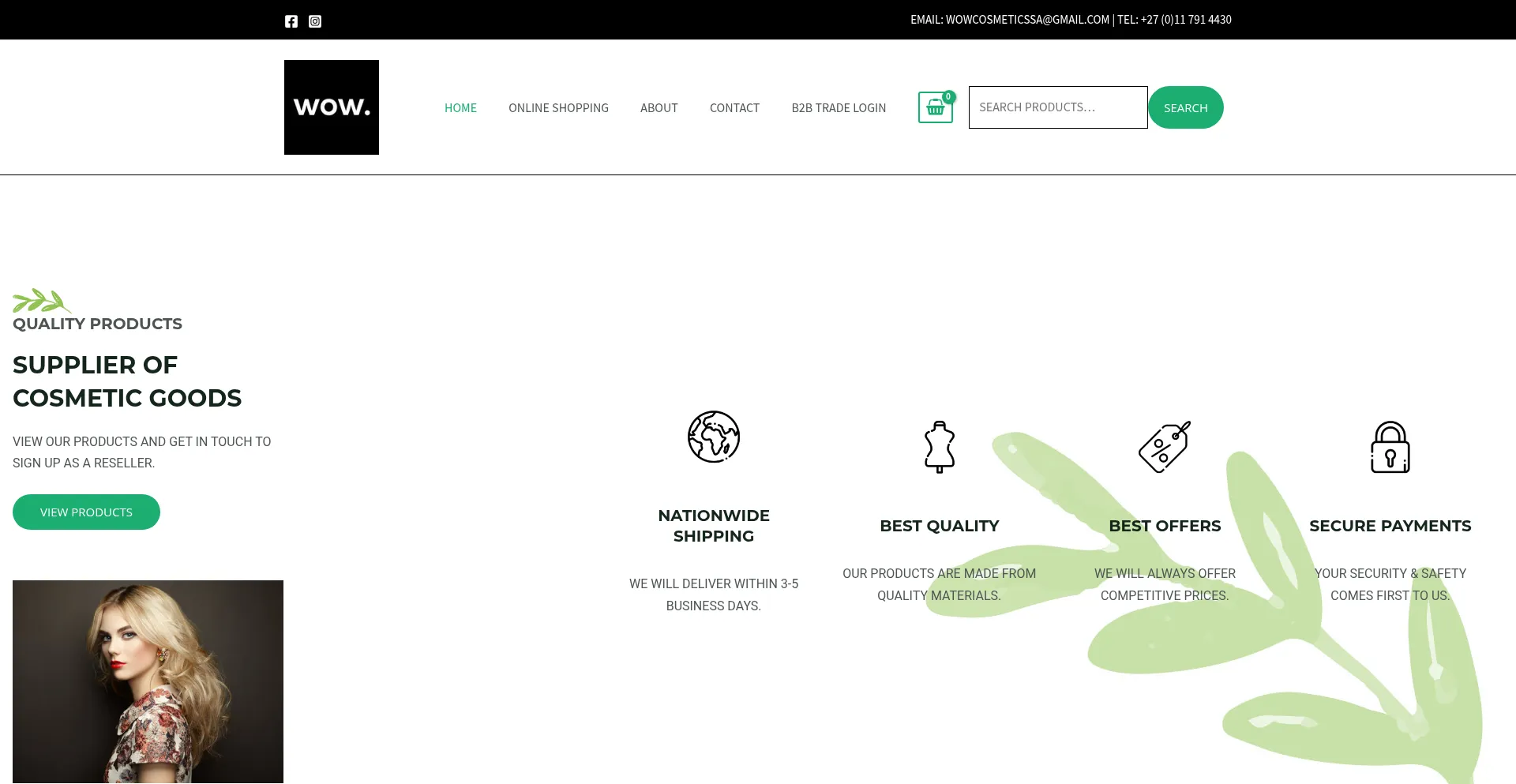The height and width of the screenshot is (784, 1516).
Task: Click the blonde model photo
Action: pyautogui.click(x=148, y=681)
